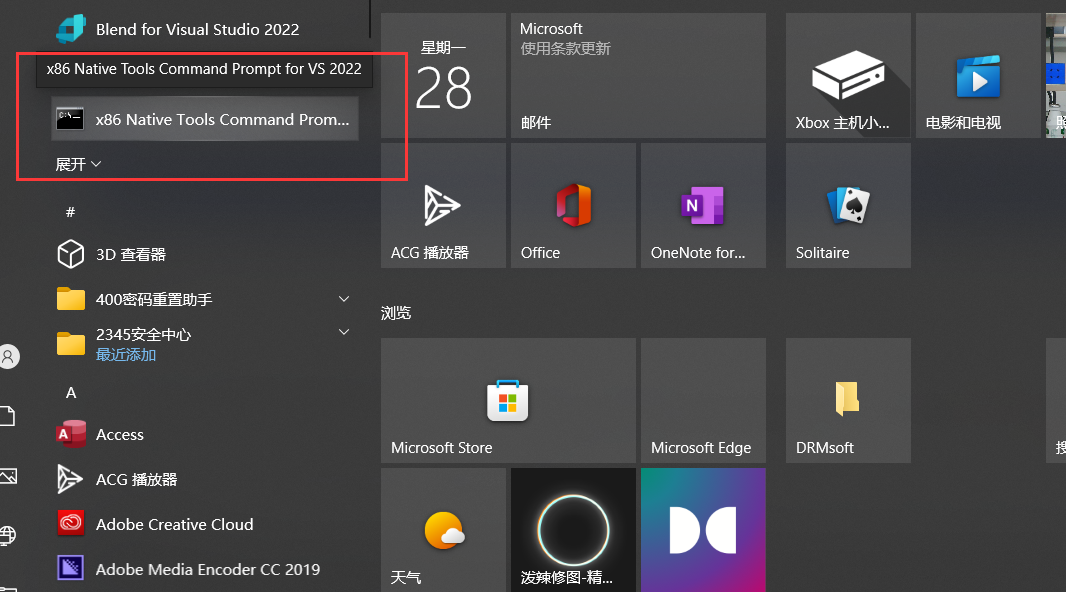Image resolution: width=1066 pixels, height=592 pixels.
Task: Click the user account icon in sidebar
Action: pyautogui.click(x=9, y=356)
